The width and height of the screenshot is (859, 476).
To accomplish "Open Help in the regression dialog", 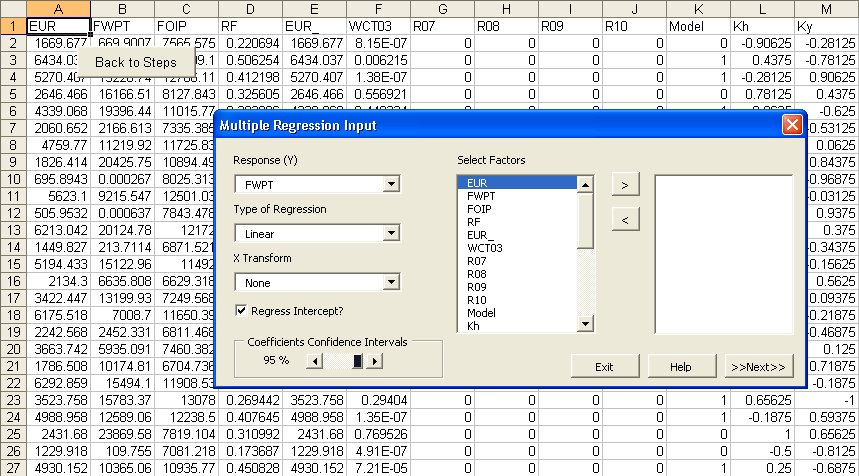I will tap(681, 366).
